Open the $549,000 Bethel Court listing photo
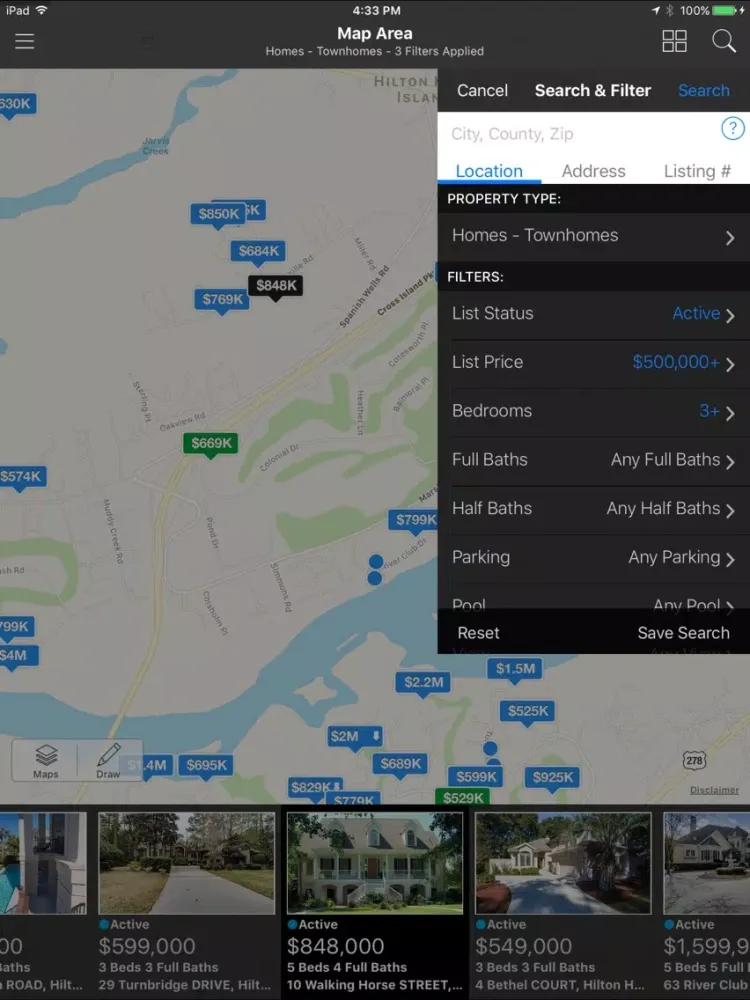The image size is (750, 1000). click(562, 862)
